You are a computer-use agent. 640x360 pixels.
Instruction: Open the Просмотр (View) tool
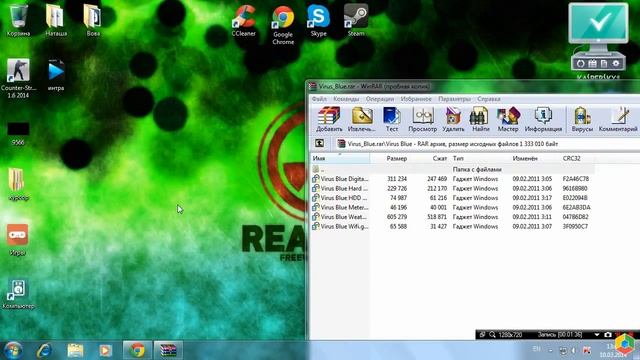coord(422,119)
